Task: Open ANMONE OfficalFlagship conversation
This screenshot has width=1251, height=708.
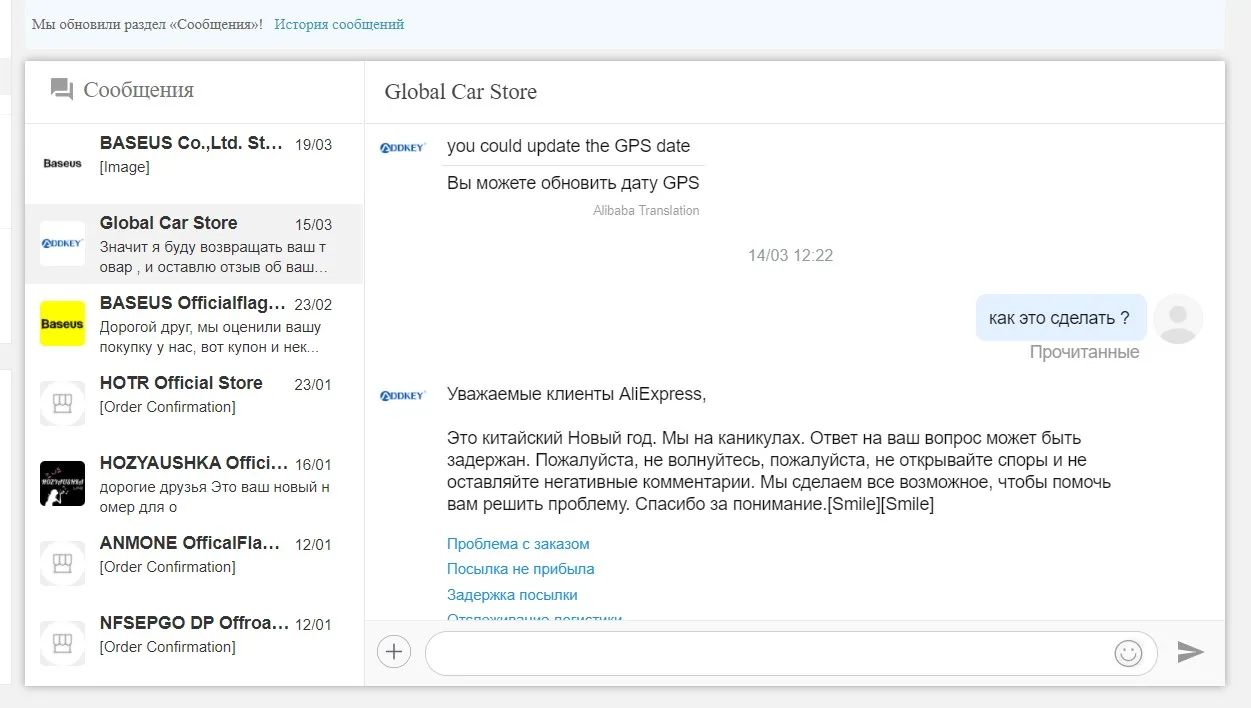Action: [x=194, y=564]
